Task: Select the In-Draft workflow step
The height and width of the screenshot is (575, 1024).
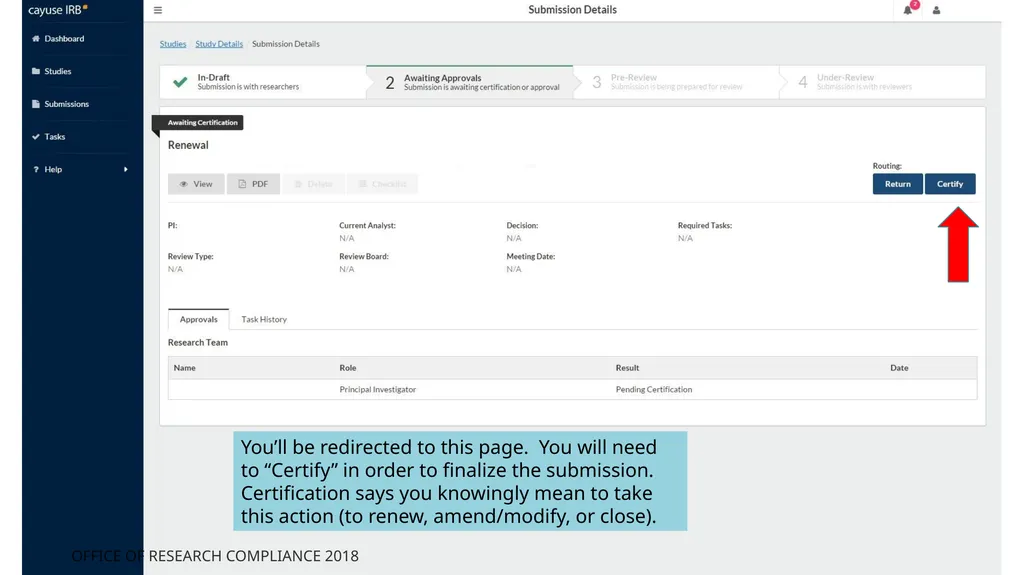Action: click(x=263, y=82)
